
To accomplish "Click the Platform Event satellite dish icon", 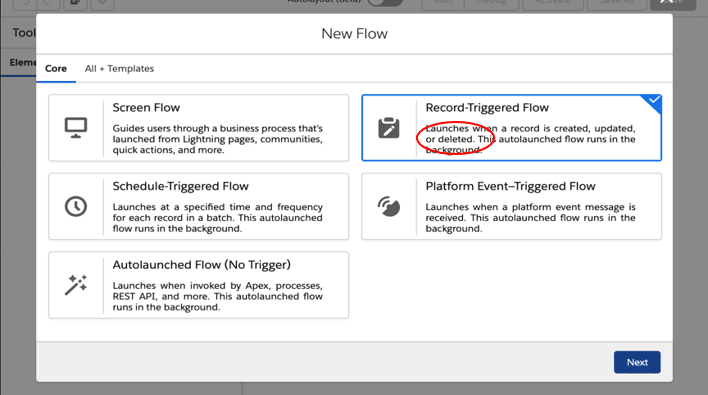I will pos(389,206).
